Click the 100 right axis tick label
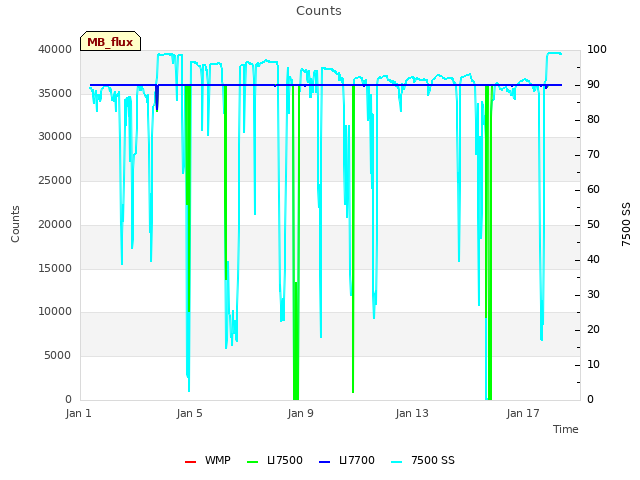The width and height of the screenshot is (640, 480). tap(597, 49)
